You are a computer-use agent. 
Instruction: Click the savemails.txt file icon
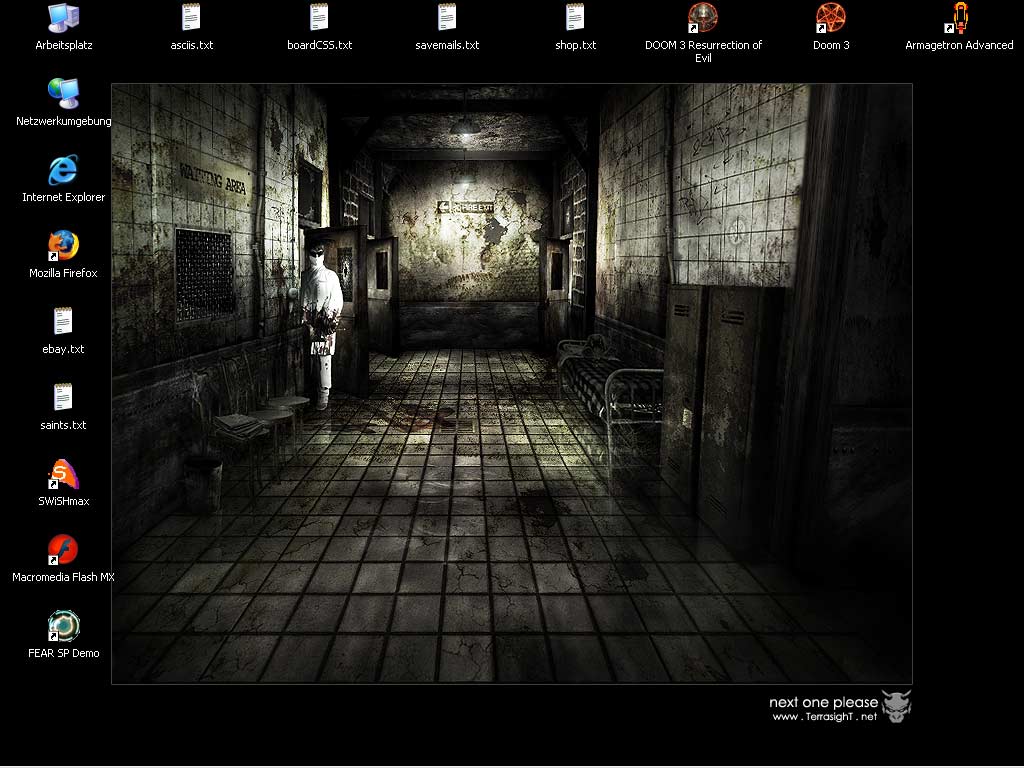point(447,18)
